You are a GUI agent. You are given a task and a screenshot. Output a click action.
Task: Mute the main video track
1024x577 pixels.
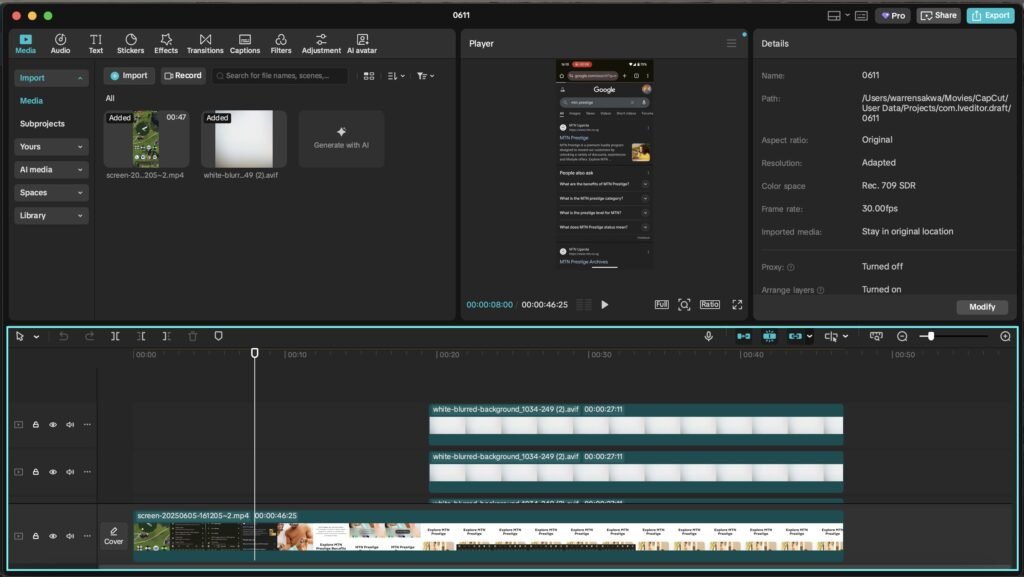70,536
